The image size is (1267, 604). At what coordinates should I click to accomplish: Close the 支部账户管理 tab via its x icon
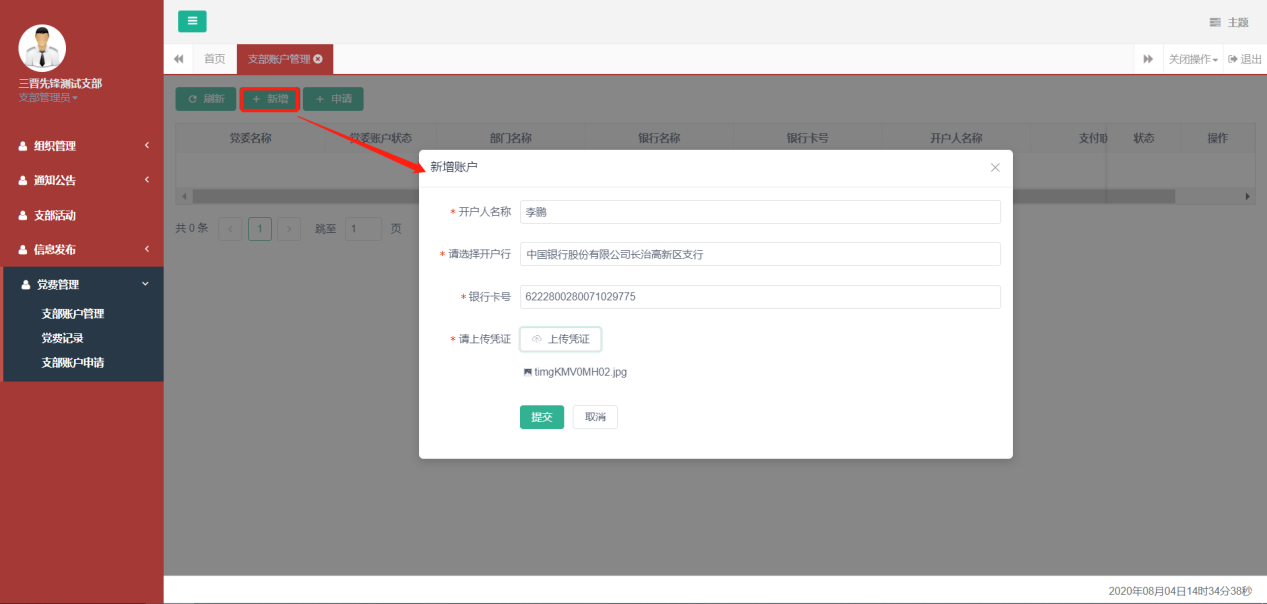pyautogui.click(x=318, y=59)
